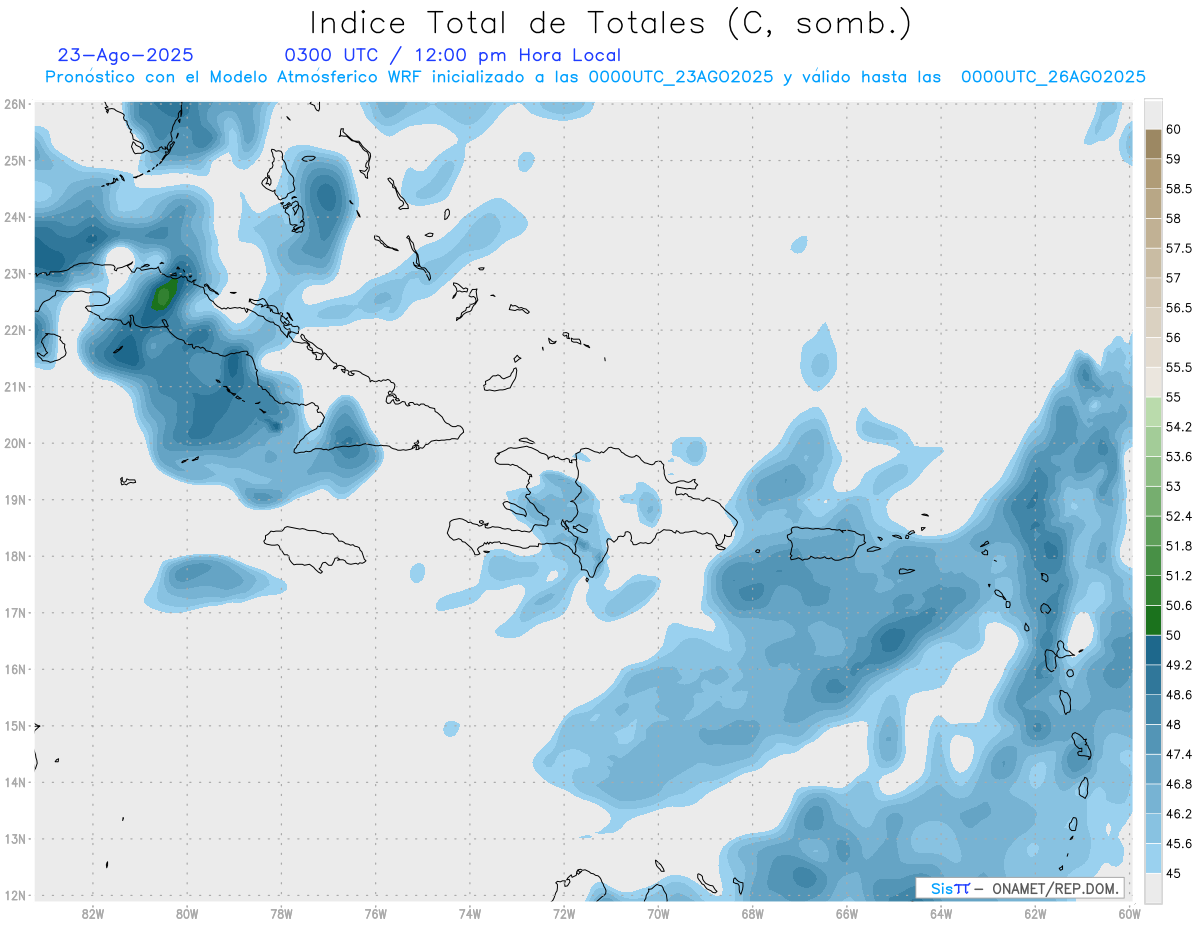Click the light green colorbar segment between 54.2 and 55

tap(1153, 412)
